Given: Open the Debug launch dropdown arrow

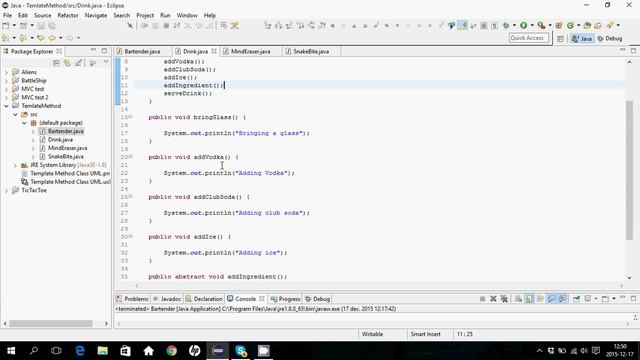Looking at the screenshot, I should [x=514, y=25].
